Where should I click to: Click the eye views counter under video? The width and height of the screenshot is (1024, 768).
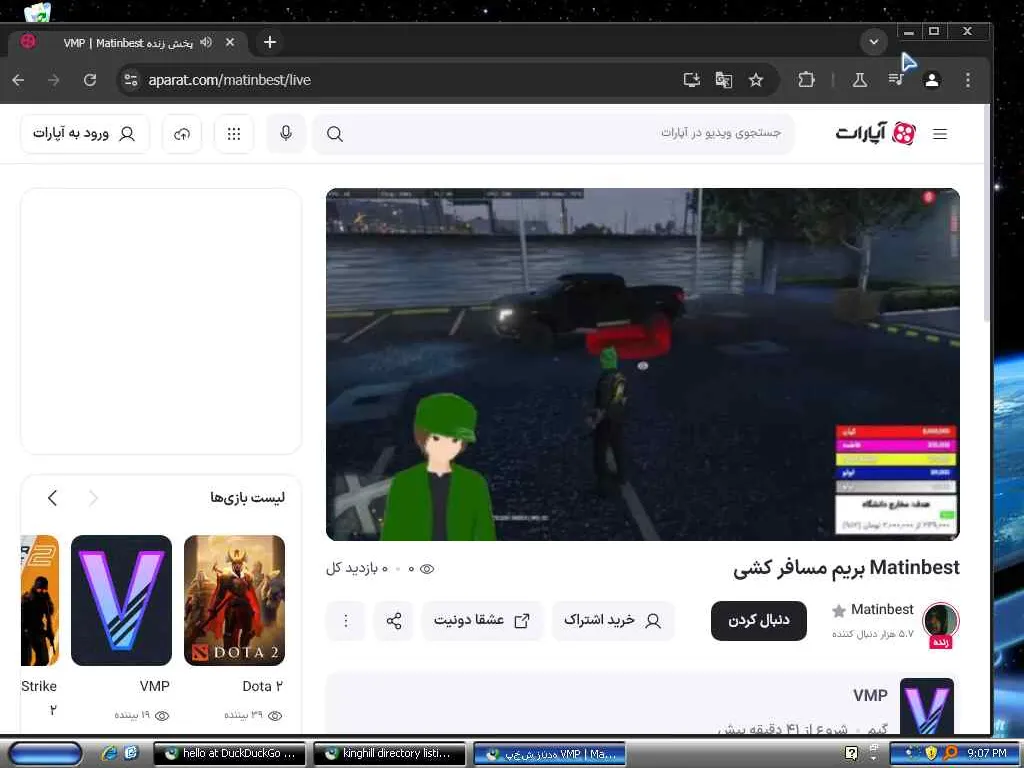pyautogui.click(x=426, y=569)
